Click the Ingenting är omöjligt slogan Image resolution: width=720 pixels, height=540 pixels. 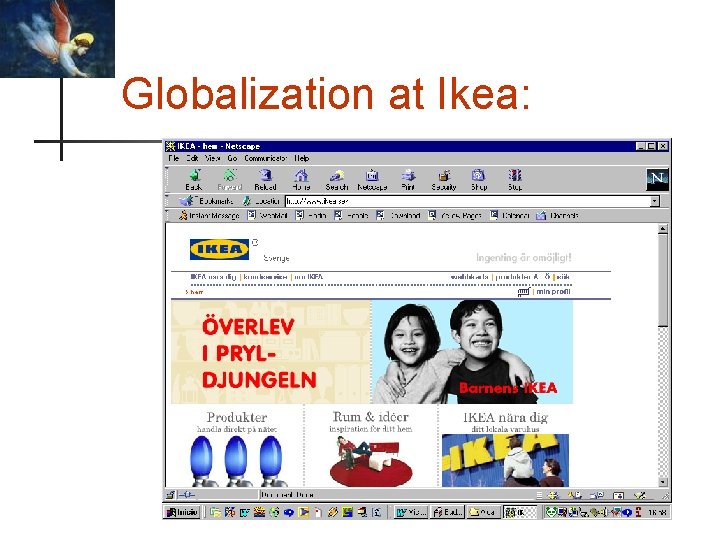[523, 258]
